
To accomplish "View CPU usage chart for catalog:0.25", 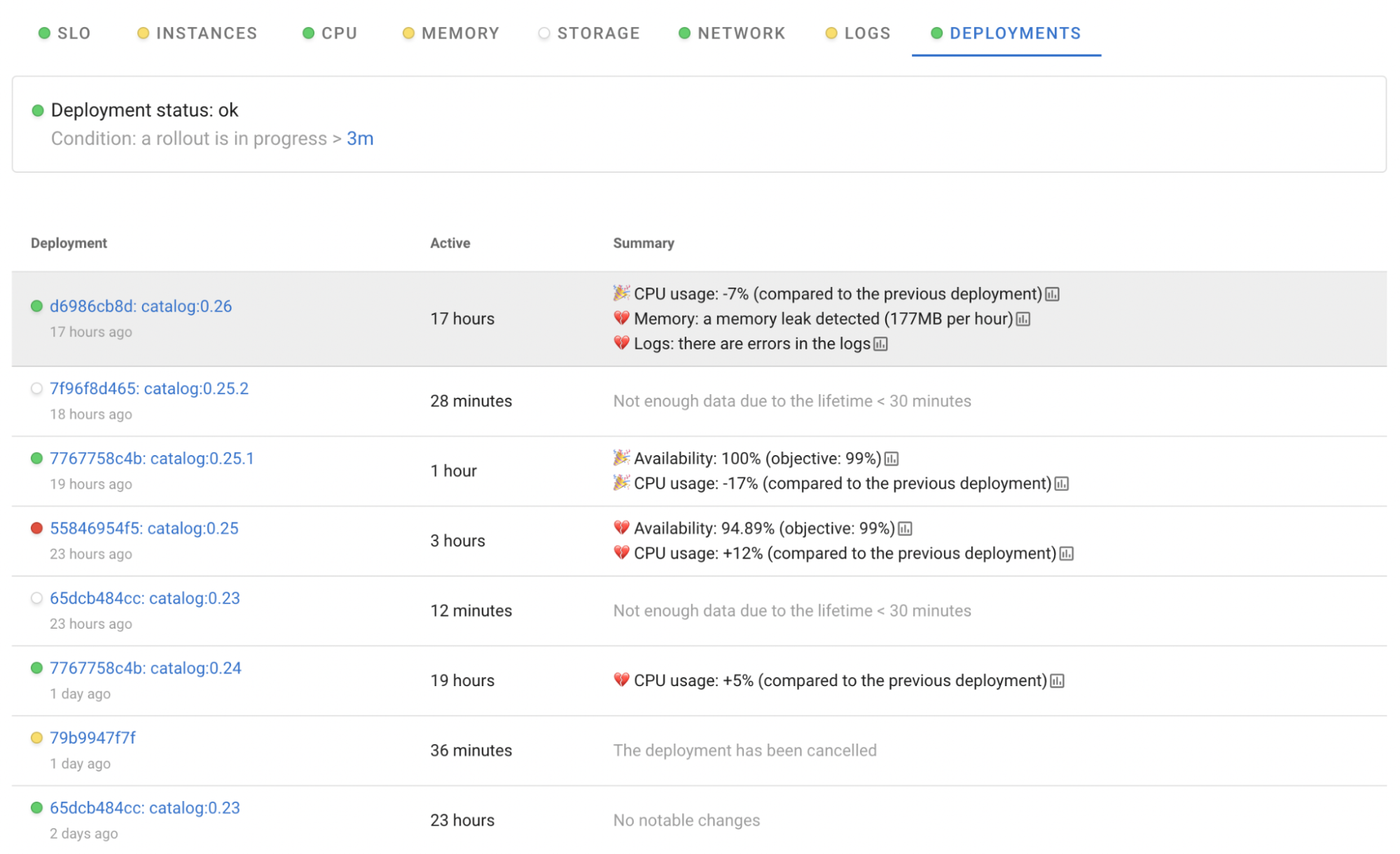I will coord(1068,553).
